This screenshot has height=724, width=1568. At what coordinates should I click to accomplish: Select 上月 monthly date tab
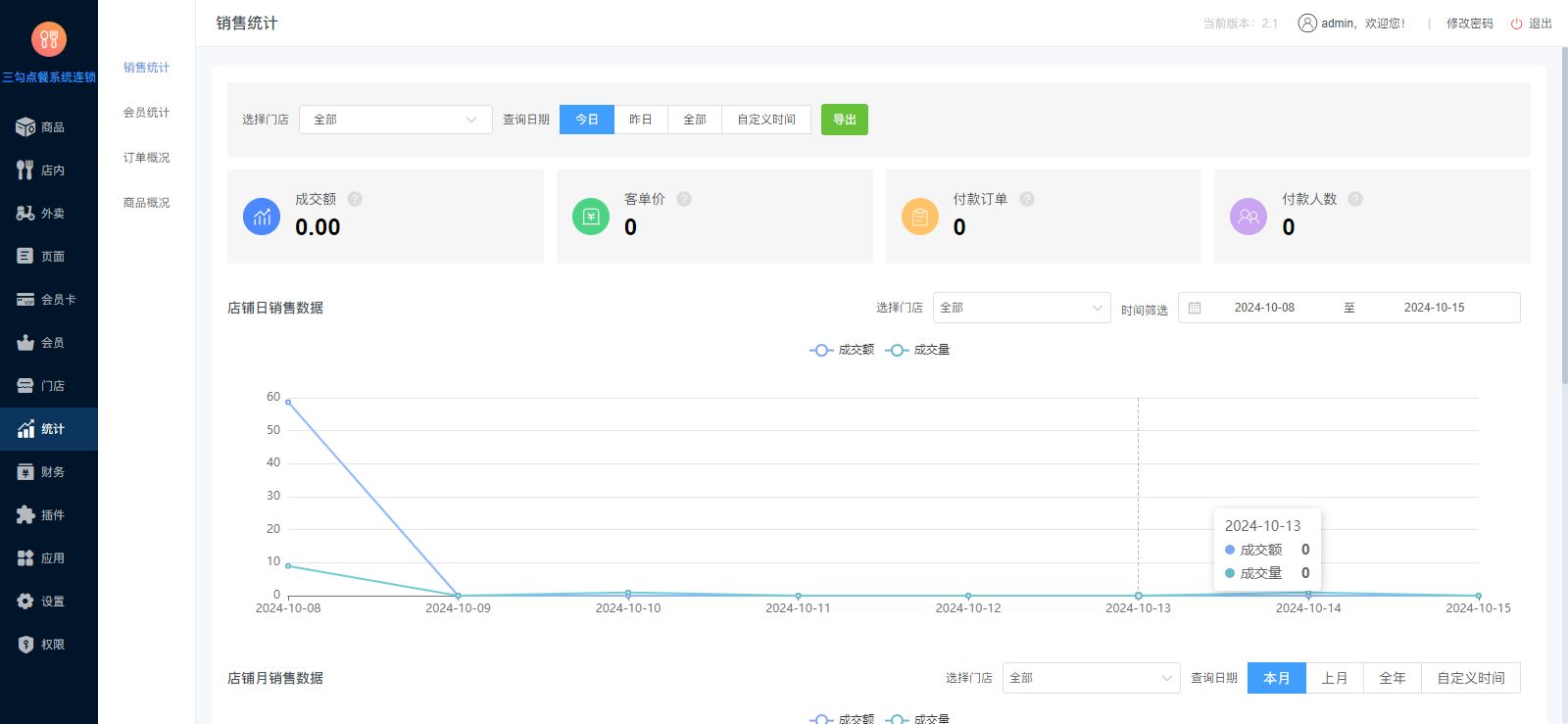click(x=1335, y=678)
